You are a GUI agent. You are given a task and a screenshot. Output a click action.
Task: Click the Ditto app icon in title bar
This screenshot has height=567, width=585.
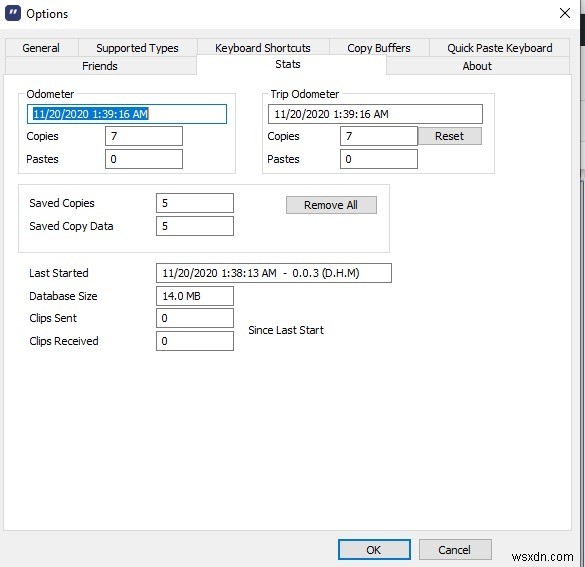[13, 13]
